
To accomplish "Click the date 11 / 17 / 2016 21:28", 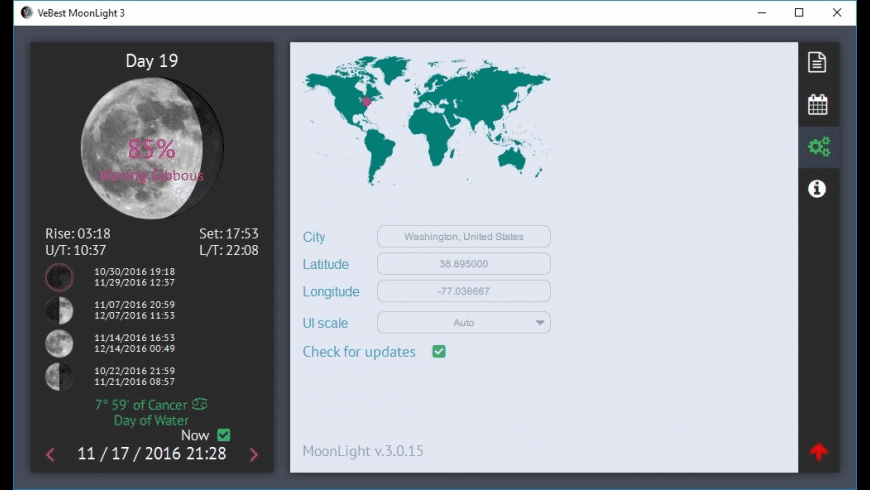I will (152, 453).
